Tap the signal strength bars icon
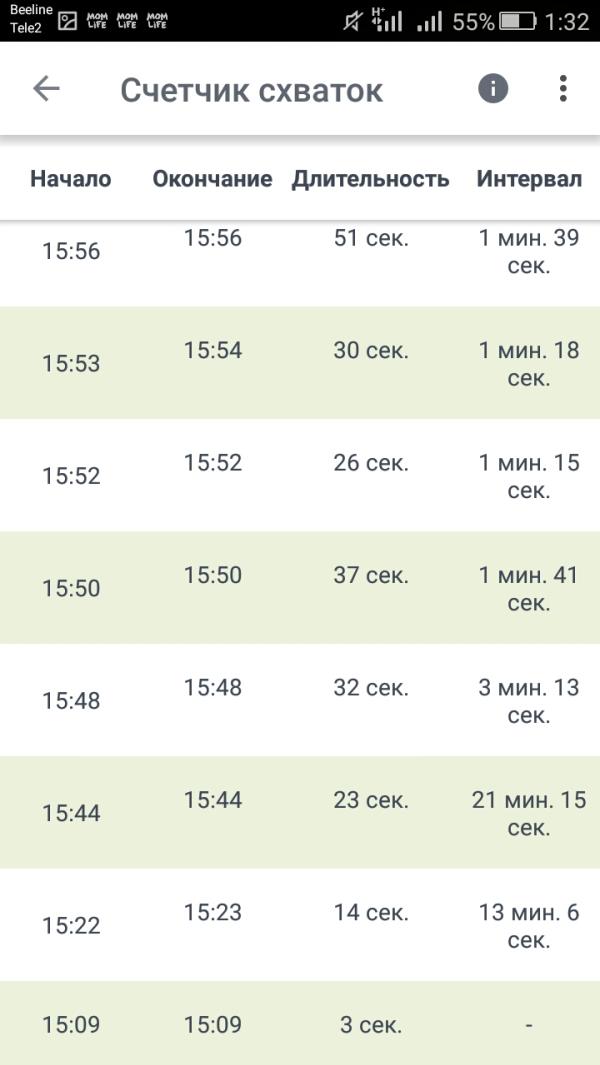Image resolution: width=600 pixels, height=1065 pixels. click(429, 22)
